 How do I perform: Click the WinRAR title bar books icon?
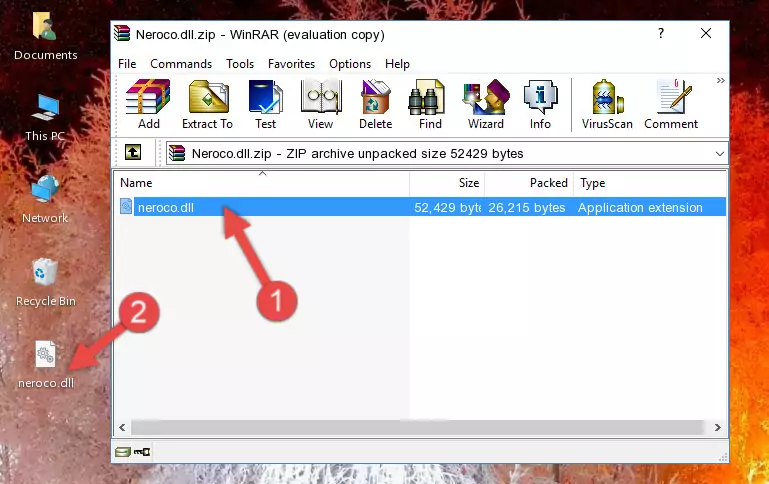pos(122,33)
